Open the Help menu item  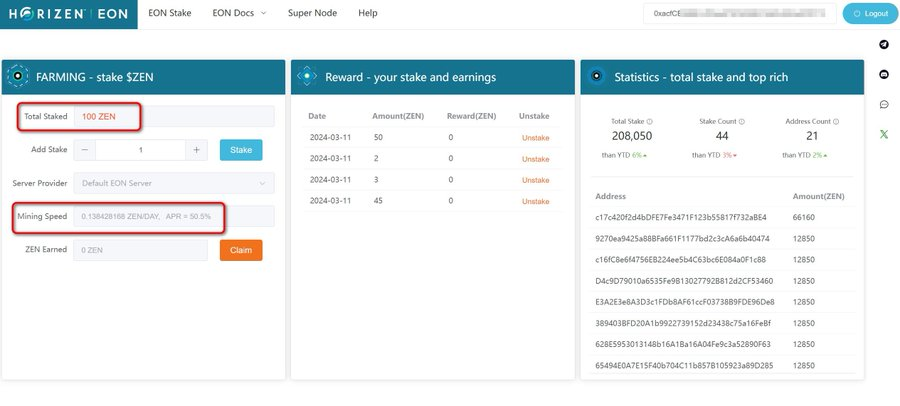tap(368, 13)
